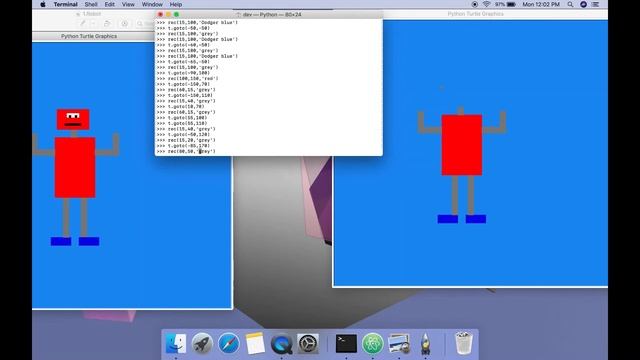This screenshot has width=640, height=360.
Task: Click the red robot body in right Turtle window
Action: [462, 145]
